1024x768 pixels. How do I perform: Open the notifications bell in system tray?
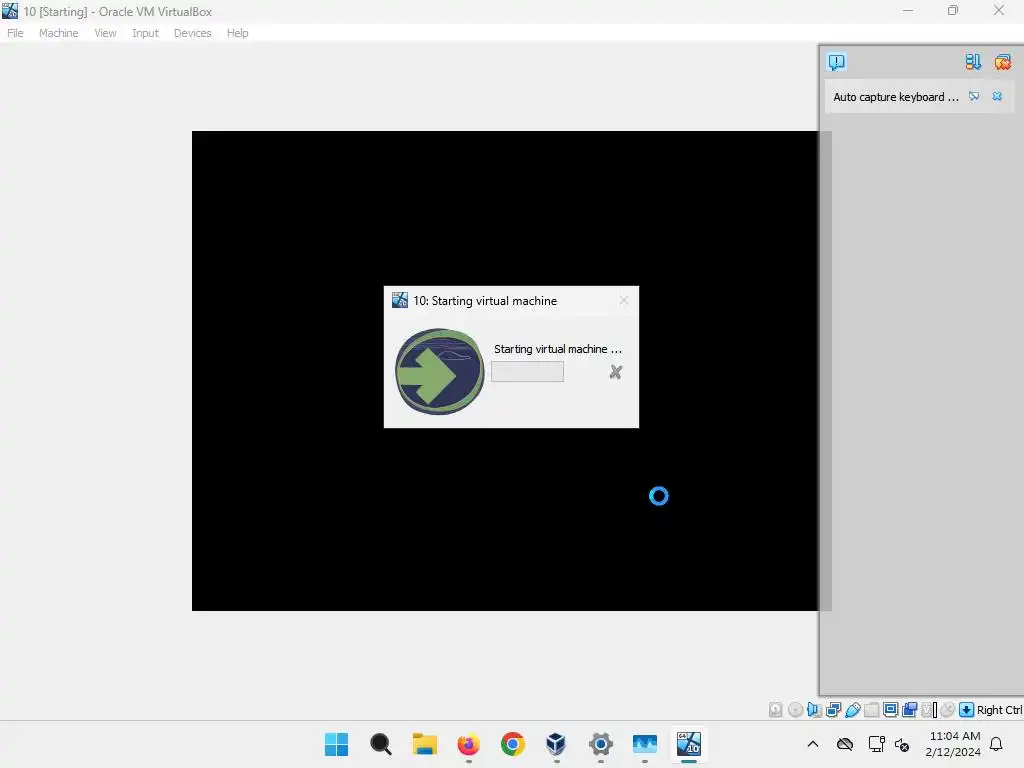pos(997,744)
